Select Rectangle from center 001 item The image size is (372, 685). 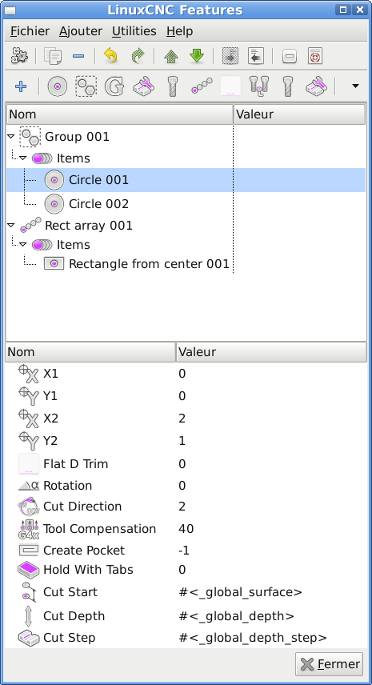pyautogui.click(x=149, y=264)
